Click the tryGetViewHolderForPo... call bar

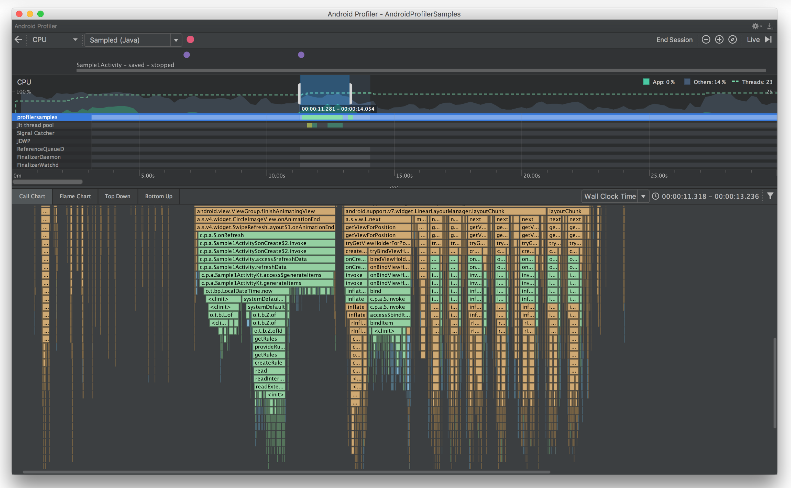coord(378,243)
